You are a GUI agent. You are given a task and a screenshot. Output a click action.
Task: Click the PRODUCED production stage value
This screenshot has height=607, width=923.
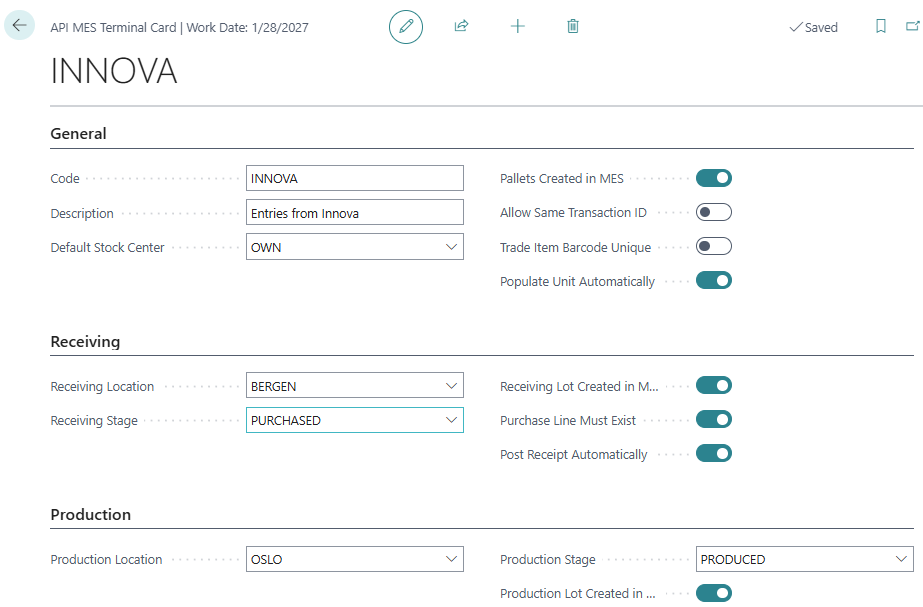point(733,559)
